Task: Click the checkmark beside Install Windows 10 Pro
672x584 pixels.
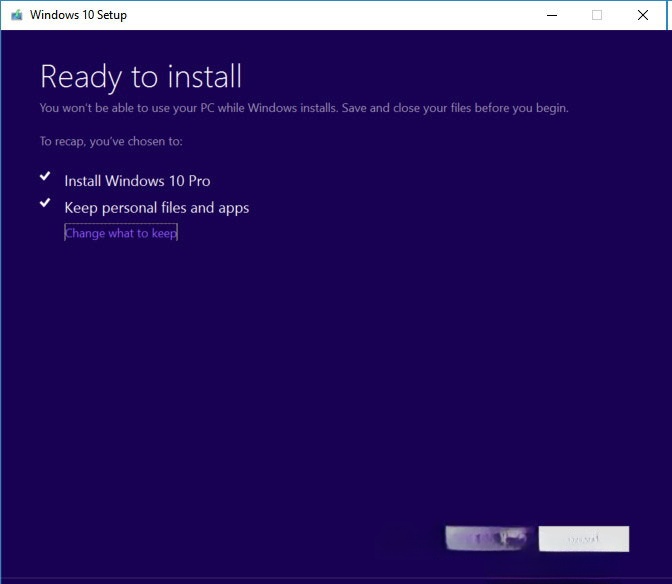Action: click(x=45, y=176)
